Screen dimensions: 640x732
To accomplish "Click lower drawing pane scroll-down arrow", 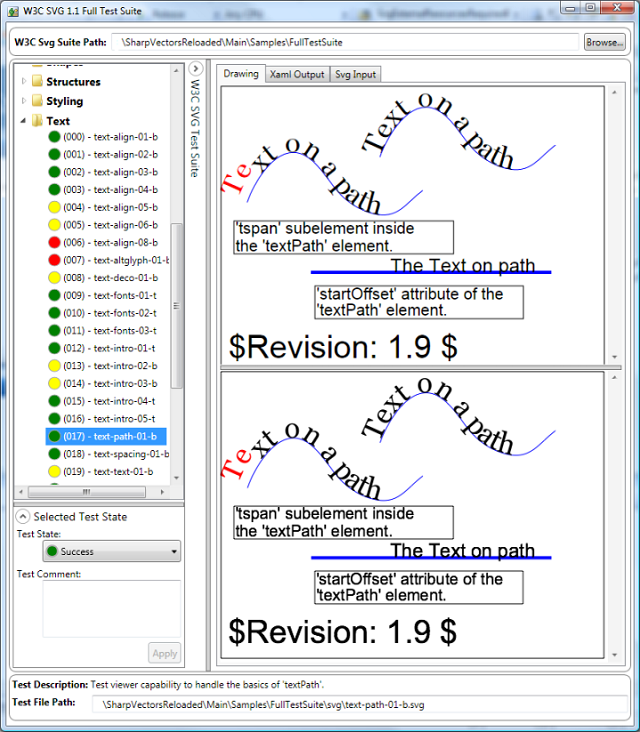I will pyautogui.click(x=614, y=655).
